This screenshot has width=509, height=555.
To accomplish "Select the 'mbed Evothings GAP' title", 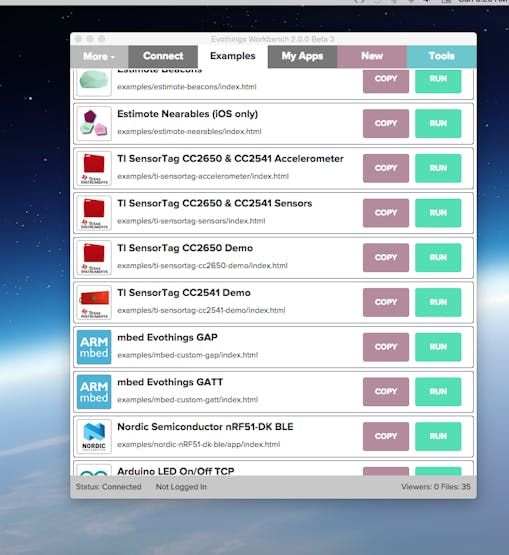I will click(167, 337).
